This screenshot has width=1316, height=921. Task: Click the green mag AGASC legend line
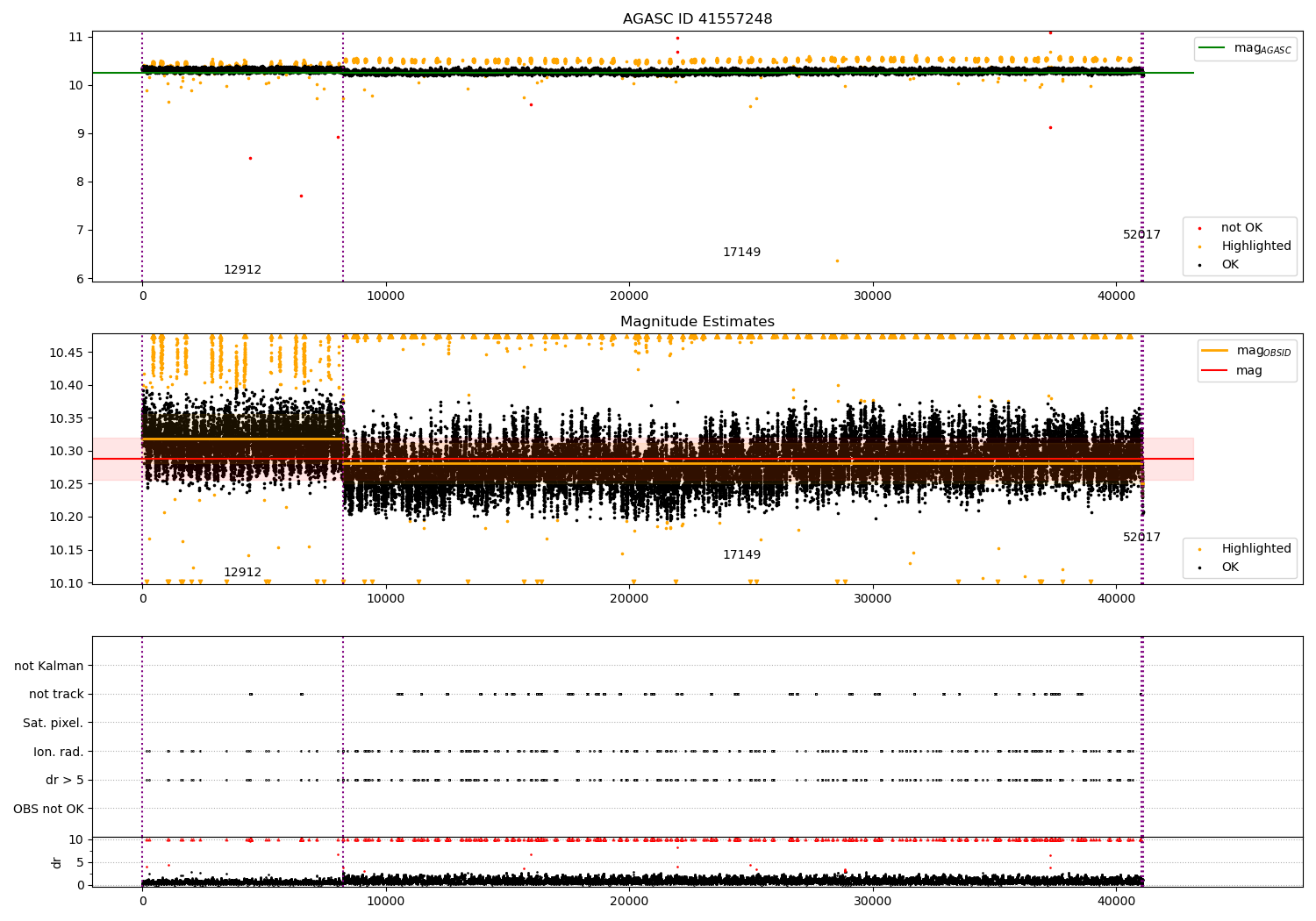pyautogui.click(x=1212, y=48)
